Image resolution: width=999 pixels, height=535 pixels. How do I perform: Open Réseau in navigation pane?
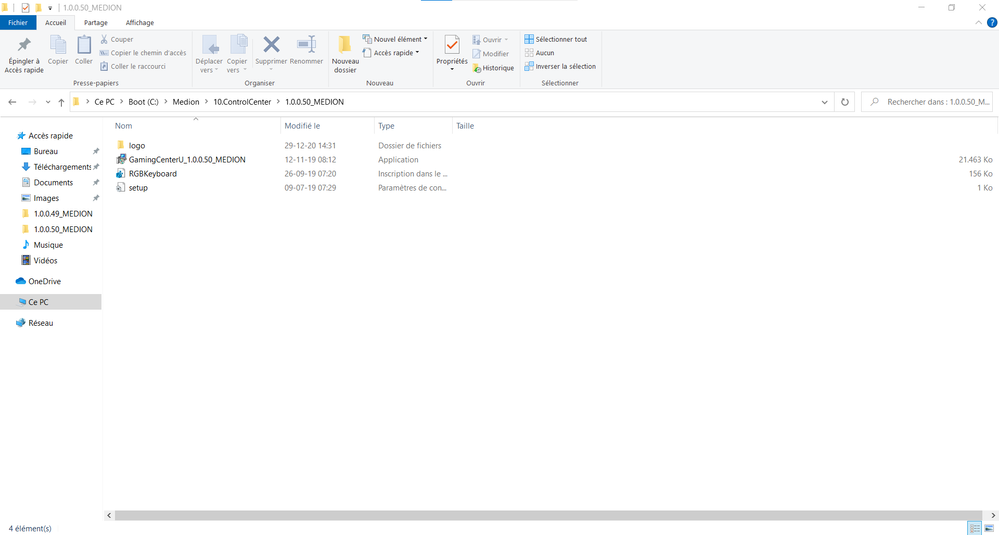(x=40, y=323)
